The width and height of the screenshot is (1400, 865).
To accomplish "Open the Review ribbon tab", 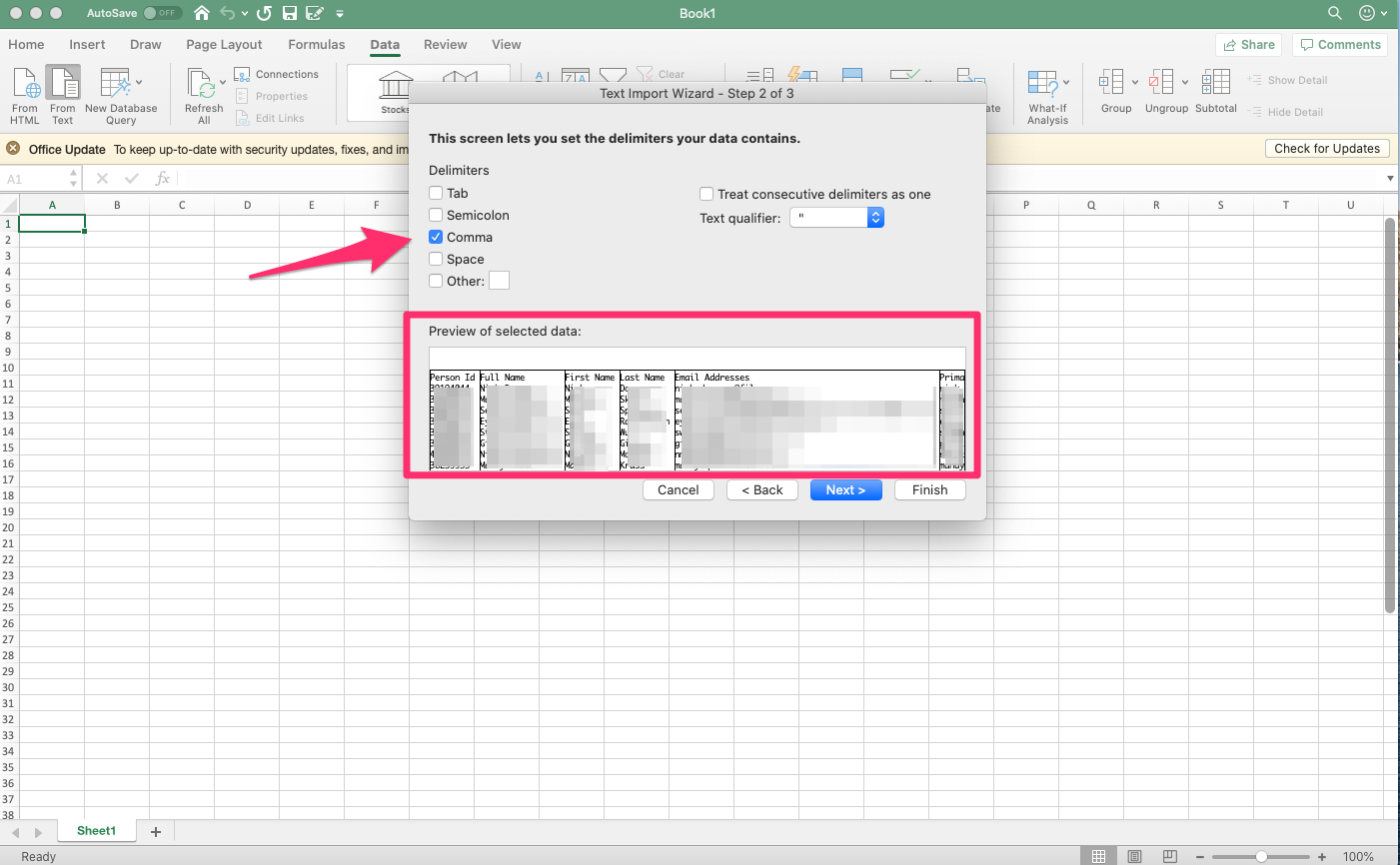I will [x=445, y=44].
